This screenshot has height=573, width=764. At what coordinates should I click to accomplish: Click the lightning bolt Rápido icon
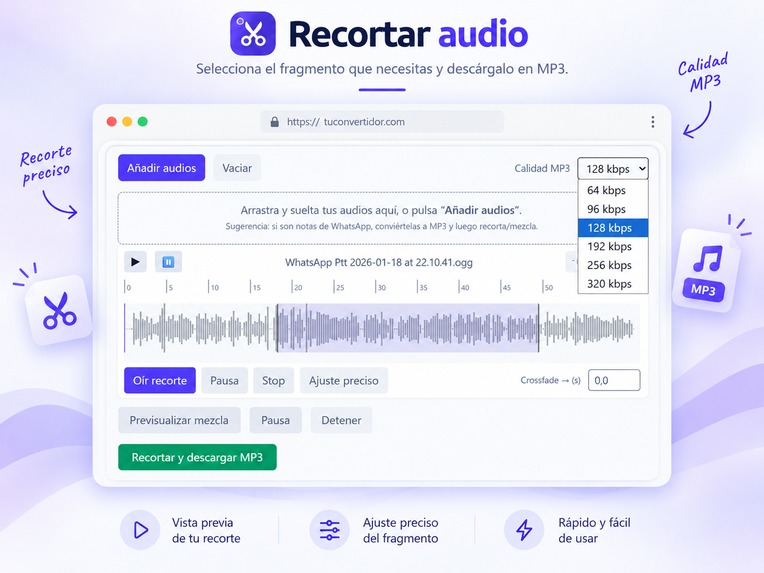pyautogui.click(x=524, y=530)
